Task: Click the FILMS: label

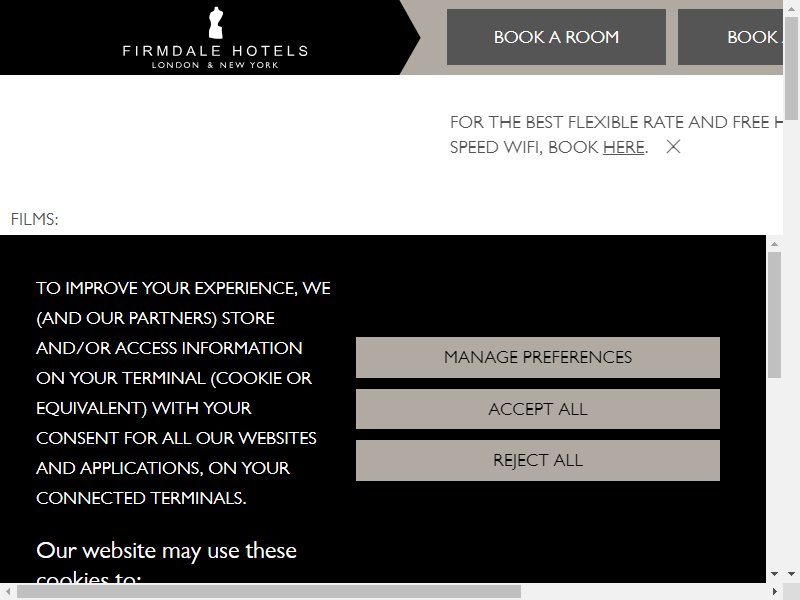Action: (x=35, y=219)
